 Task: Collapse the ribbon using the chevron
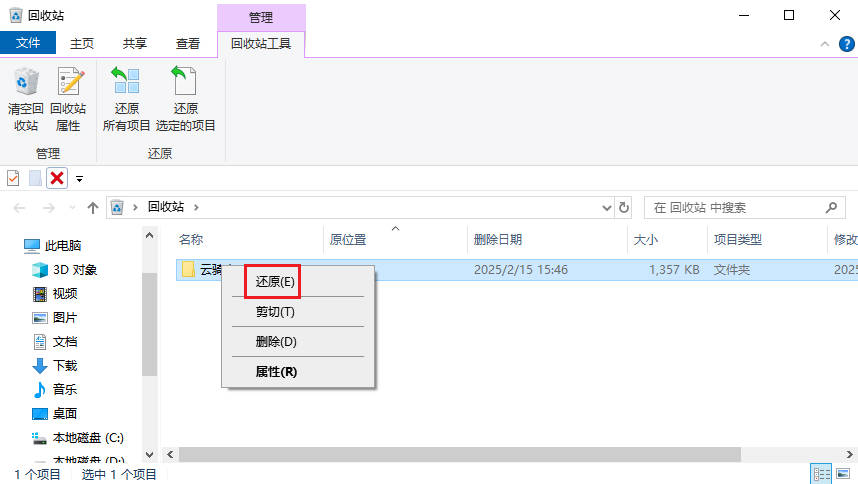coord(824,44)
